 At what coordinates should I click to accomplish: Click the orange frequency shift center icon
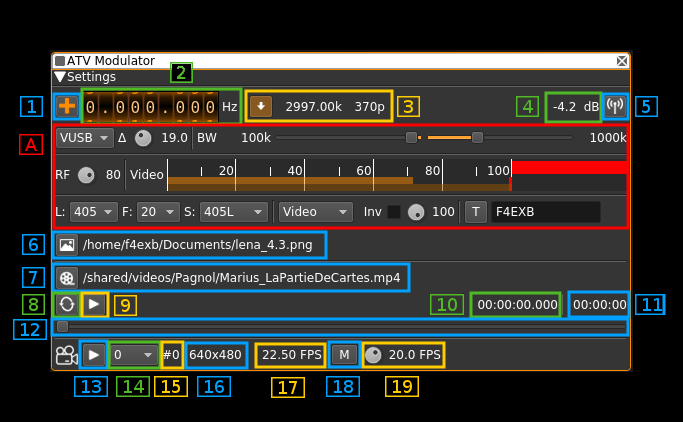click(x=67, y=106)
